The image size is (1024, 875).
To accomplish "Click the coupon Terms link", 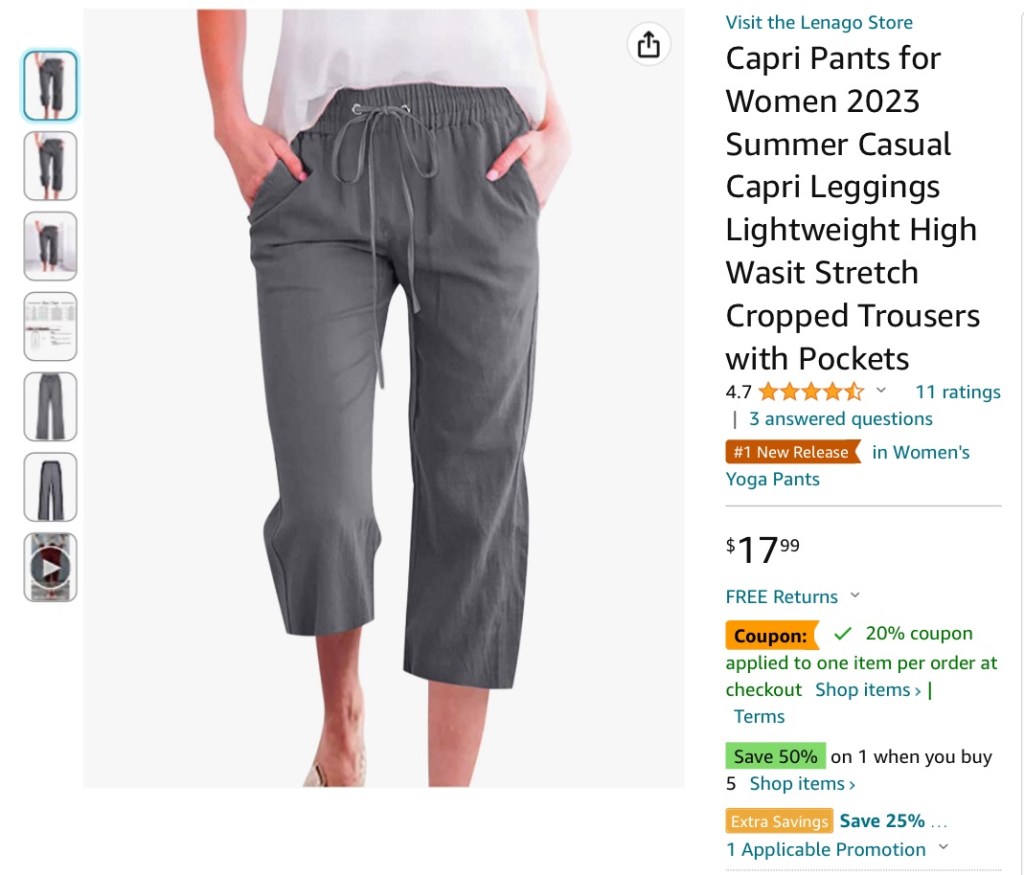I will coord(759,716).
